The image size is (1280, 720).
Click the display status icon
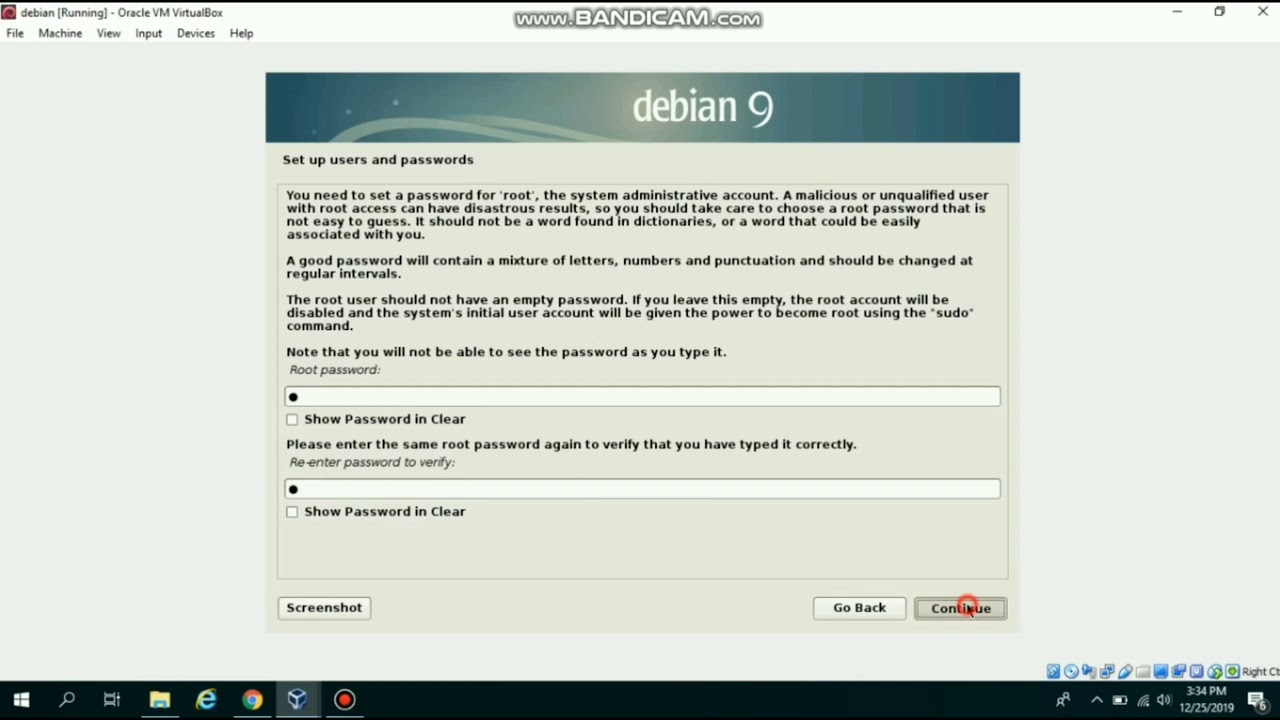1161,672
